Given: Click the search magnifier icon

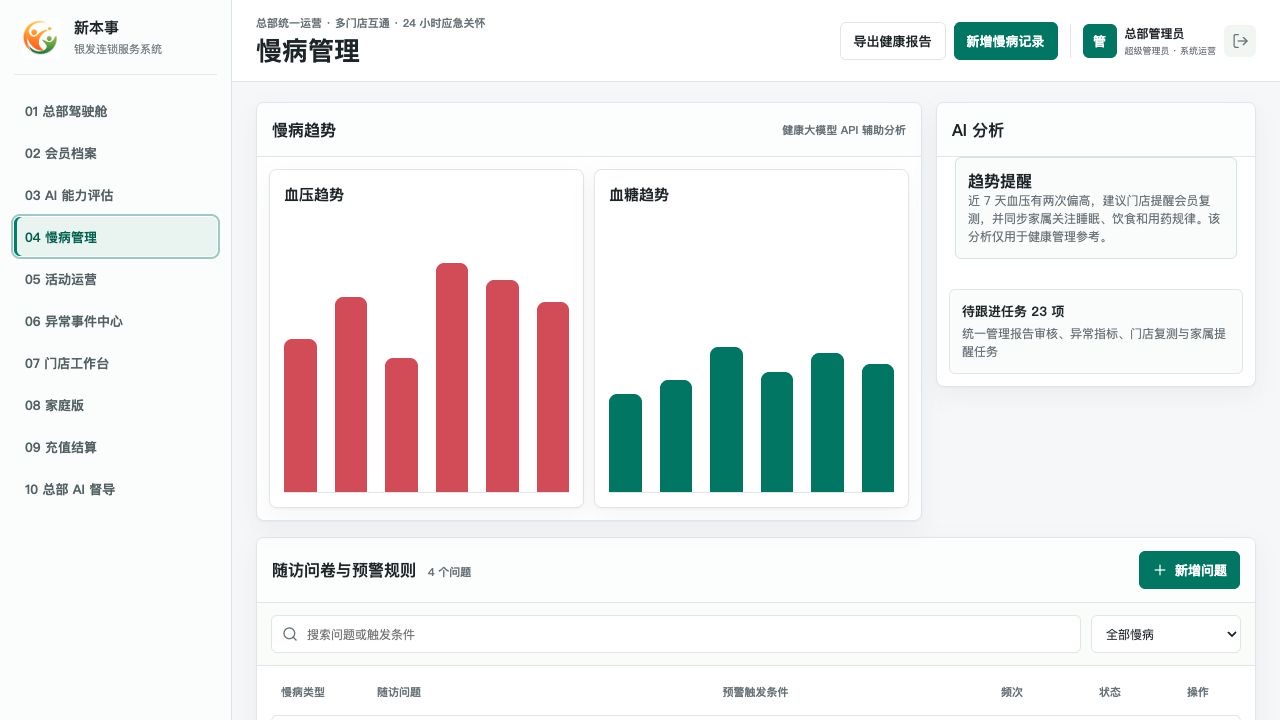Looking at the screenshot, I should pyautogui.click(x=290, y=634).
